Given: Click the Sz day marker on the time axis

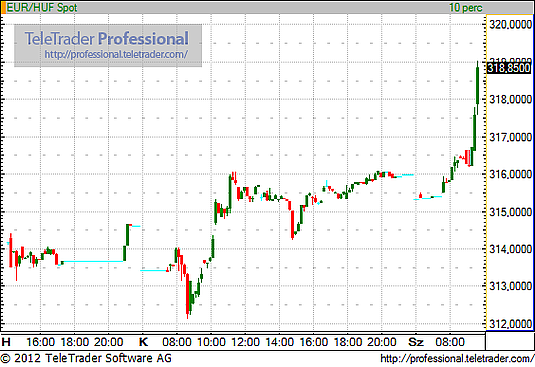Looking at the screenshot, I should pyautogui.click(x=416, y=342).
